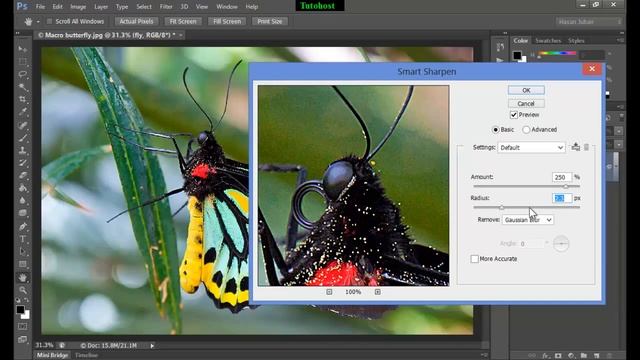Select the Rectangular Marquee tool
This screenshot has height=360, width=640.
tap(22, 62)
